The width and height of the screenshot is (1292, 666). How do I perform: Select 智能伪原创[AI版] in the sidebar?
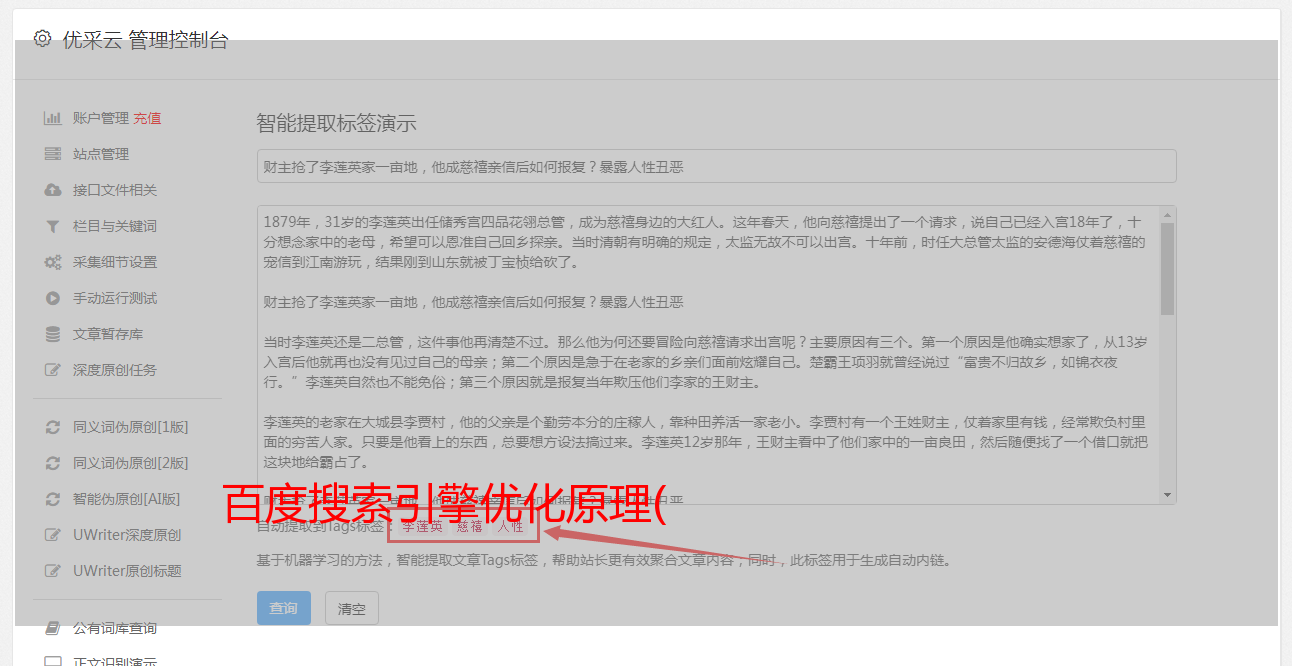click(126, 499)
